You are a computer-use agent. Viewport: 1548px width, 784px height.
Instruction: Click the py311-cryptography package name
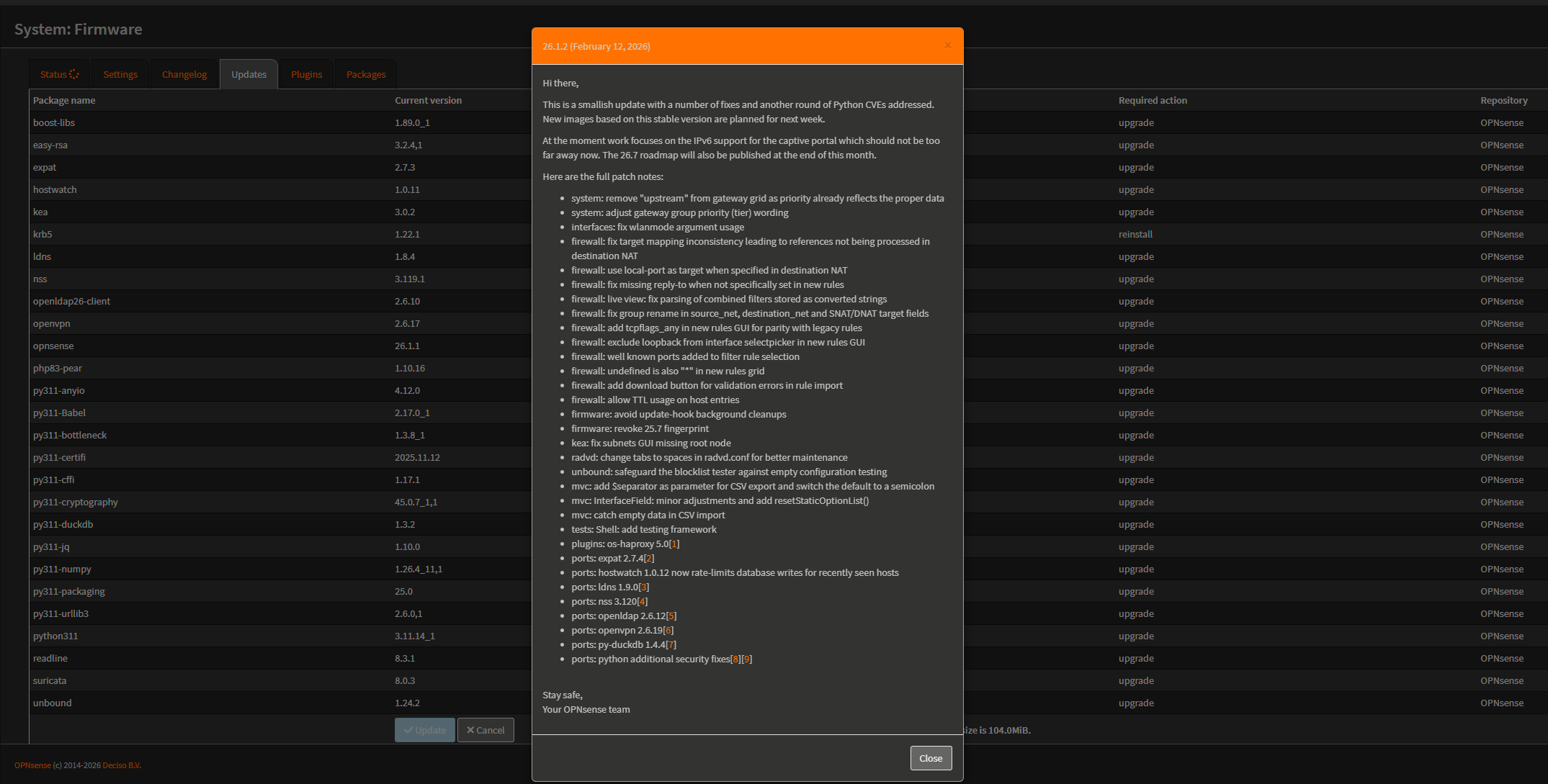(x=76, y=502)
